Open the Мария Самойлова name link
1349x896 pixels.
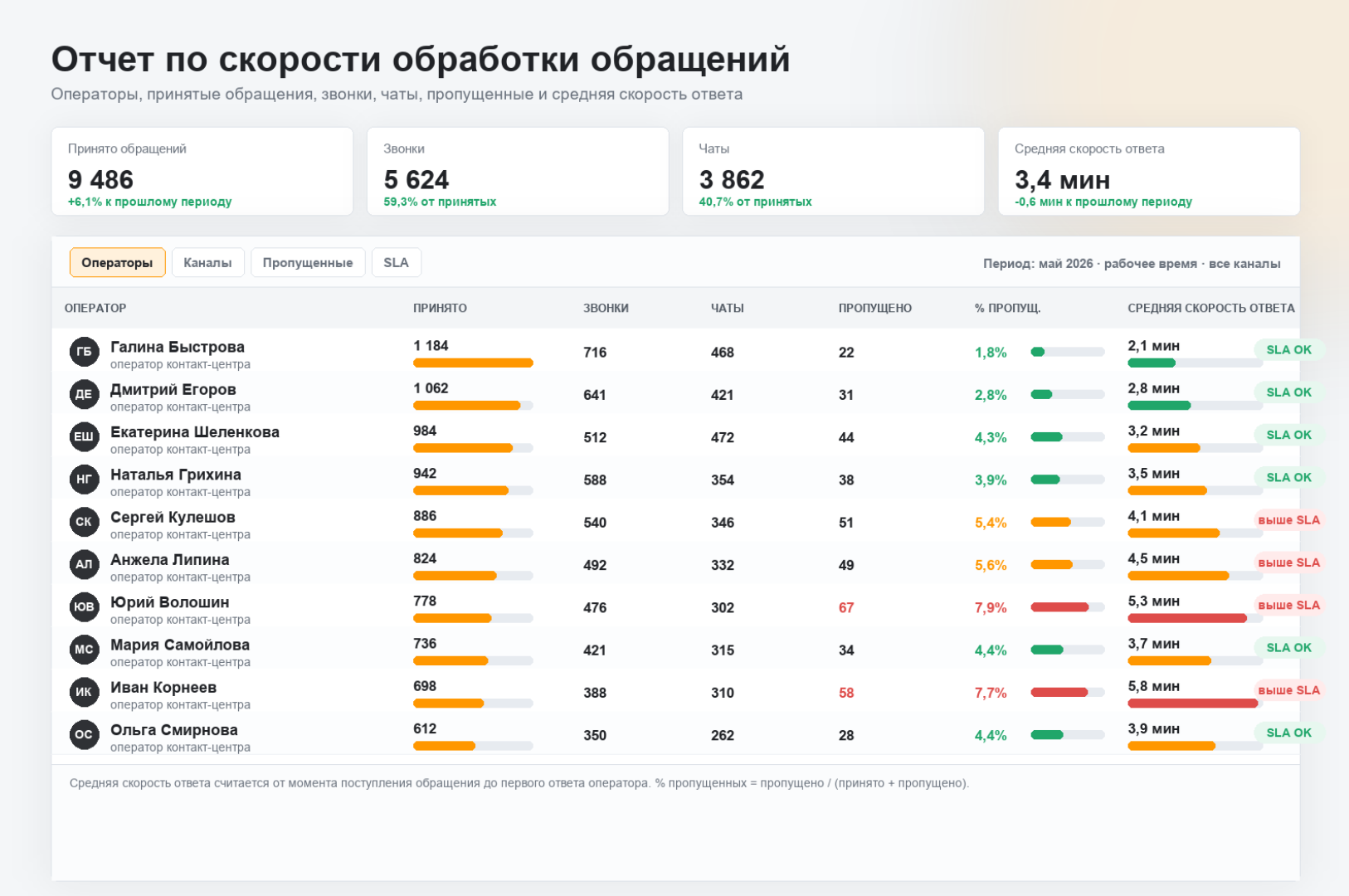[x=180, y=645]
